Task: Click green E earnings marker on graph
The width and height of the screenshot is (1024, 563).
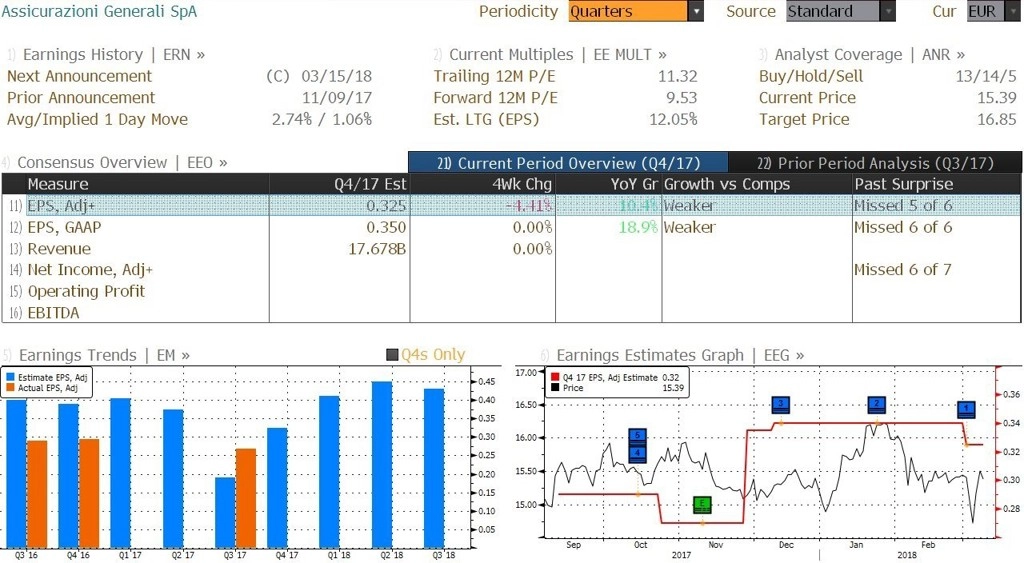Action: tap(702, 504)
